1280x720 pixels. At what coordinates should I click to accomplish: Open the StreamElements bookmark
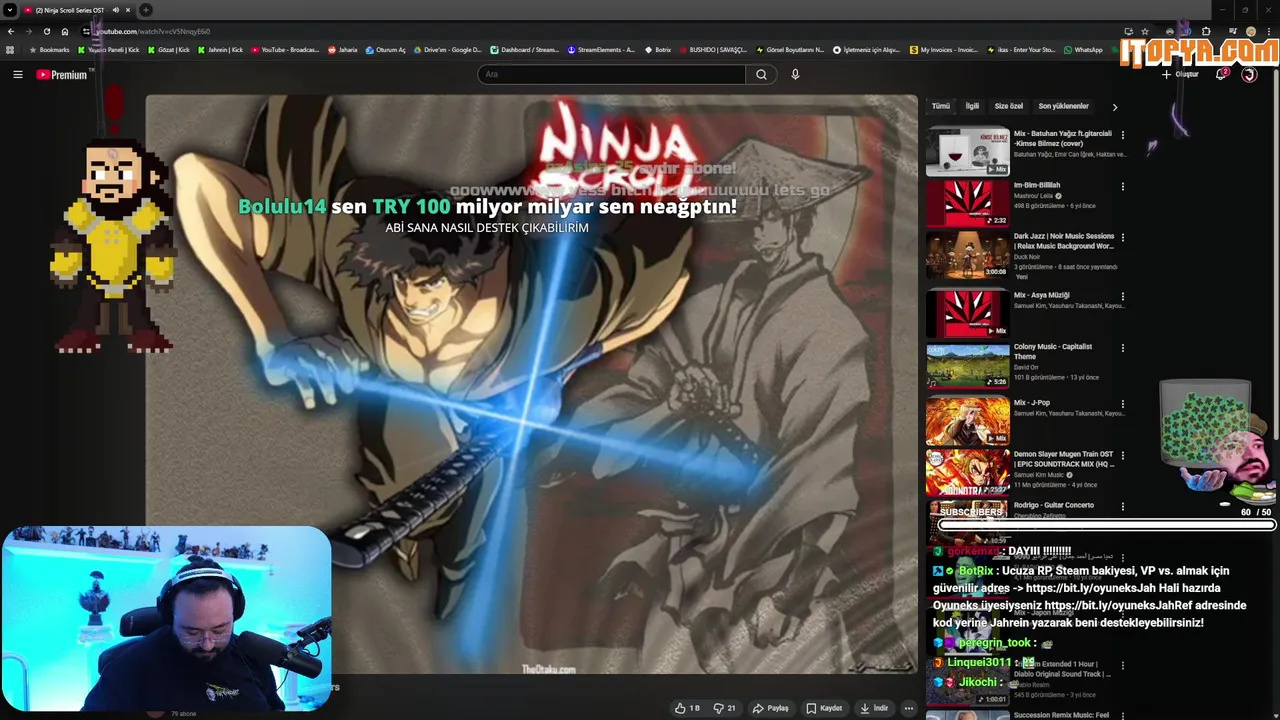(601, 50)
